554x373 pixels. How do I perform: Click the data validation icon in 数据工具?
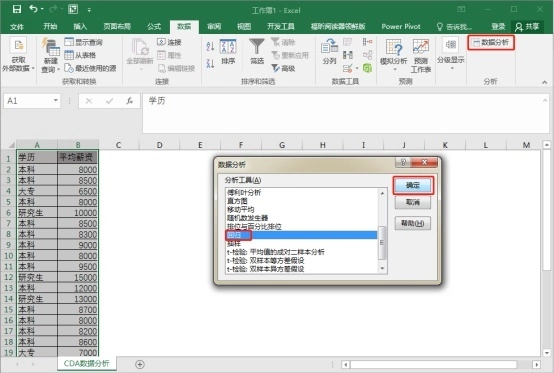pos(347,68)
